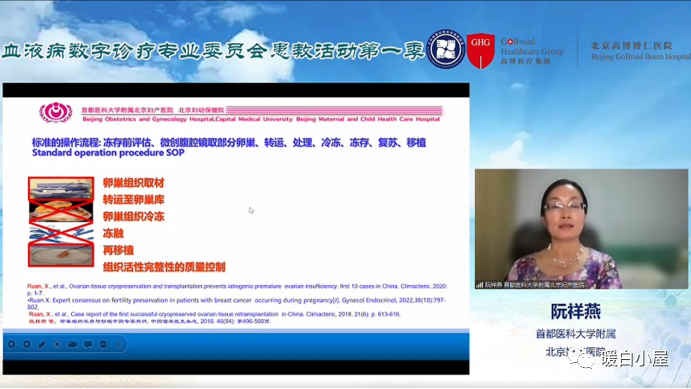The width and height of the screenshot is (691, 389).
Task: Click the focus-frame icon in slideshow toolbar
Action: (57, 344)
